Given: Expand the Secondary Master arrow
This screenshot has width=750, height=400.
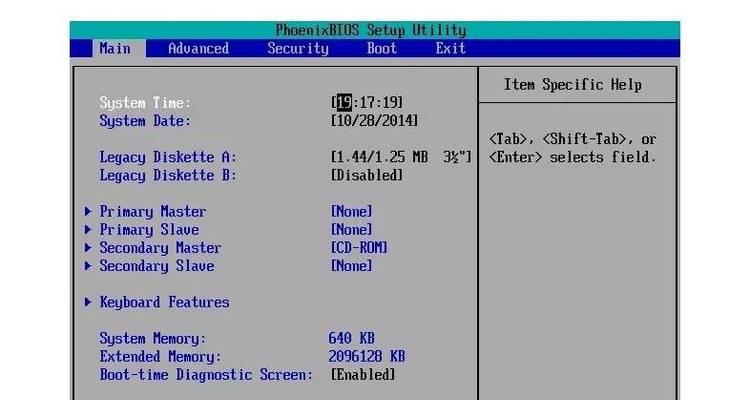Looking at the screenshot, I should [88, 247].
